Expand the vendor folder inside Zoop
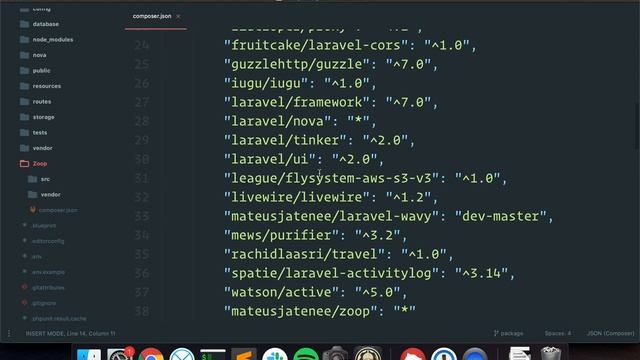The image size is (640, 360). coord(50,195)
